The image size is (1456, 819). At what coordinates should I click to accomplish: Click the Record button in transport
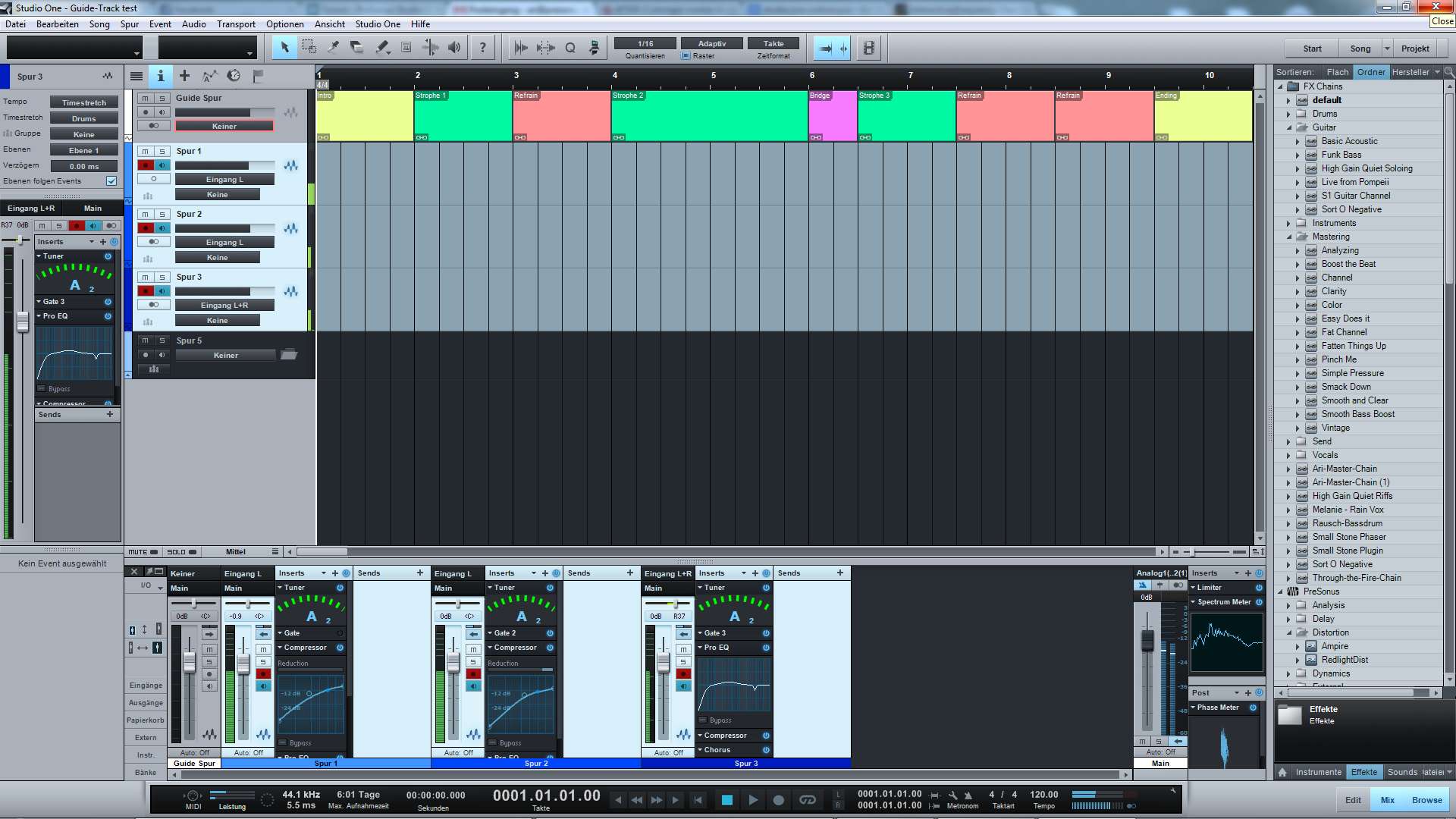778,799
